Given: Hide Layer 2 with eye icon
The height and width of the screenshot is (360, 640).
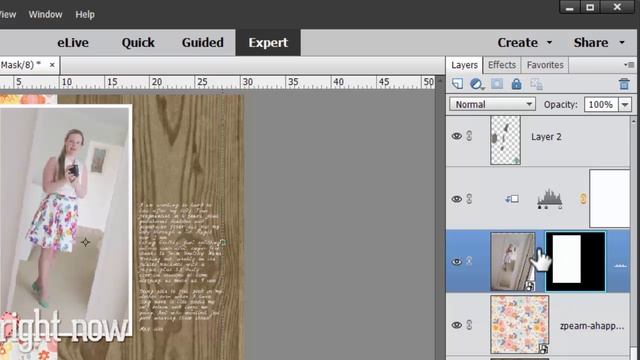Looking at the screenshot, I should click(x=456, y=136).
